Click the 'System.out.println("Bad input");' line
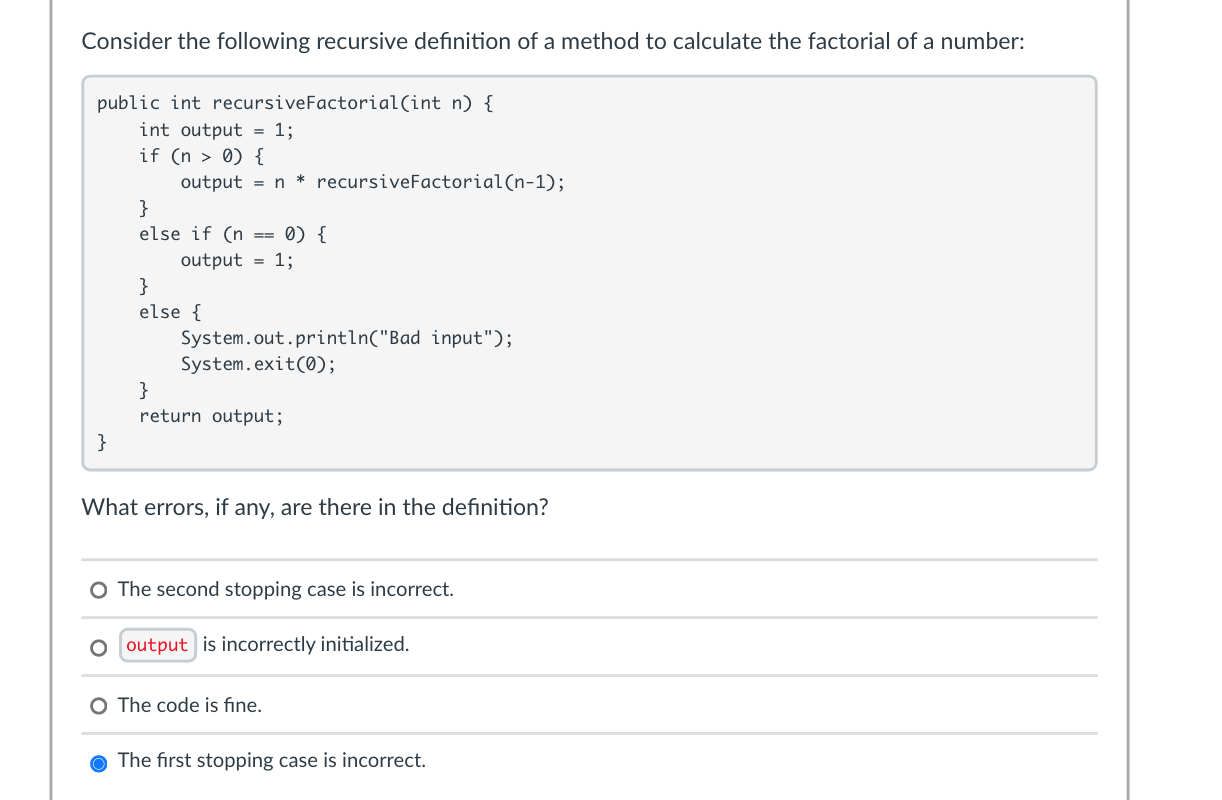Viewport: 1222px width, 800px height. pos(347,337)
